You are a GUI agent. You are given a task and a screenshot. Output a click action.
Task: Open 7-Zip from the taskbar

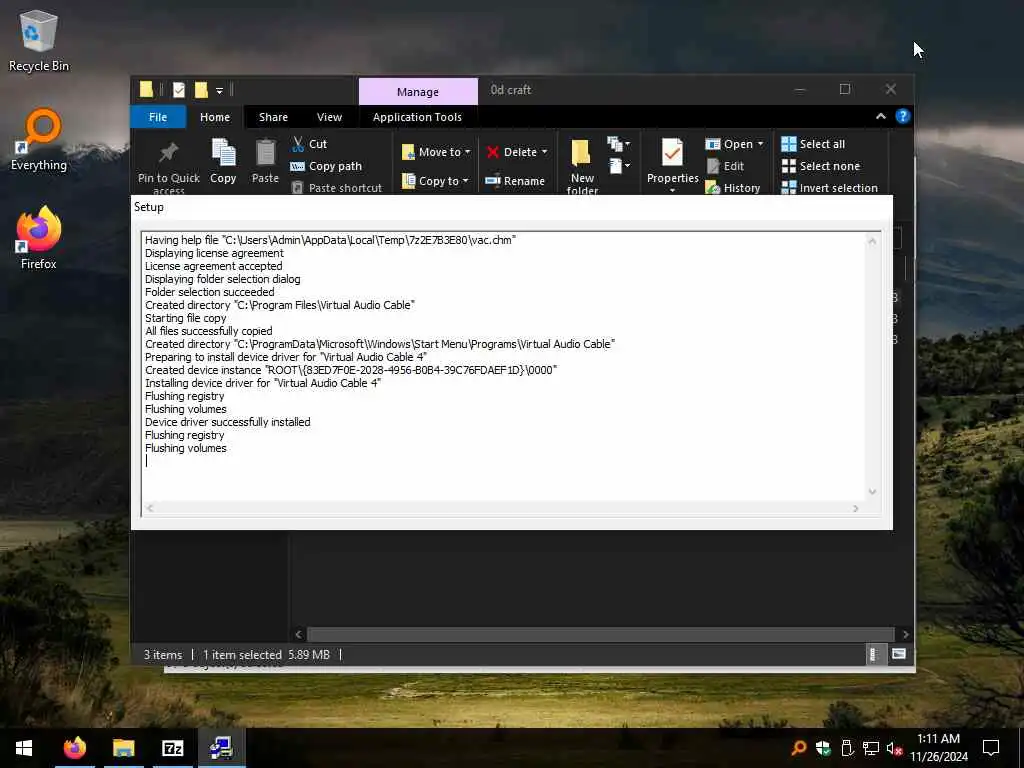pos(172,748)
